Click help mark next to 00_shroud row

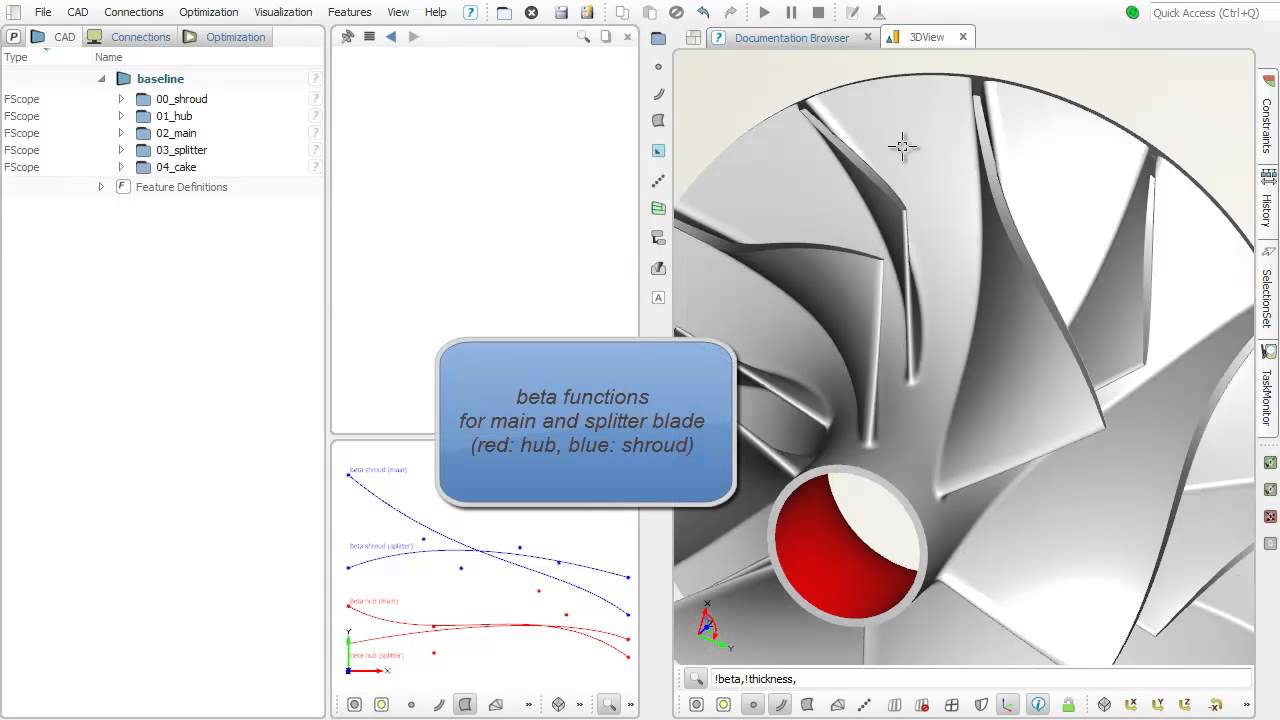pos(315,99)
